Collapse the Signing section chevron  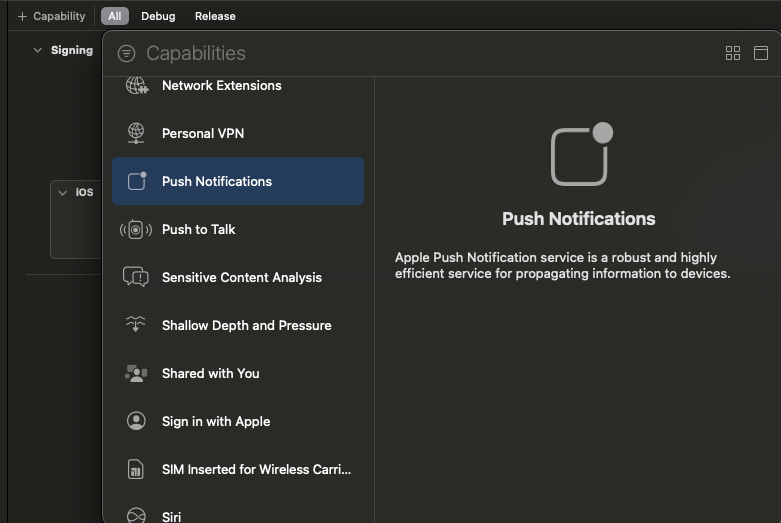tap(37, 50)
